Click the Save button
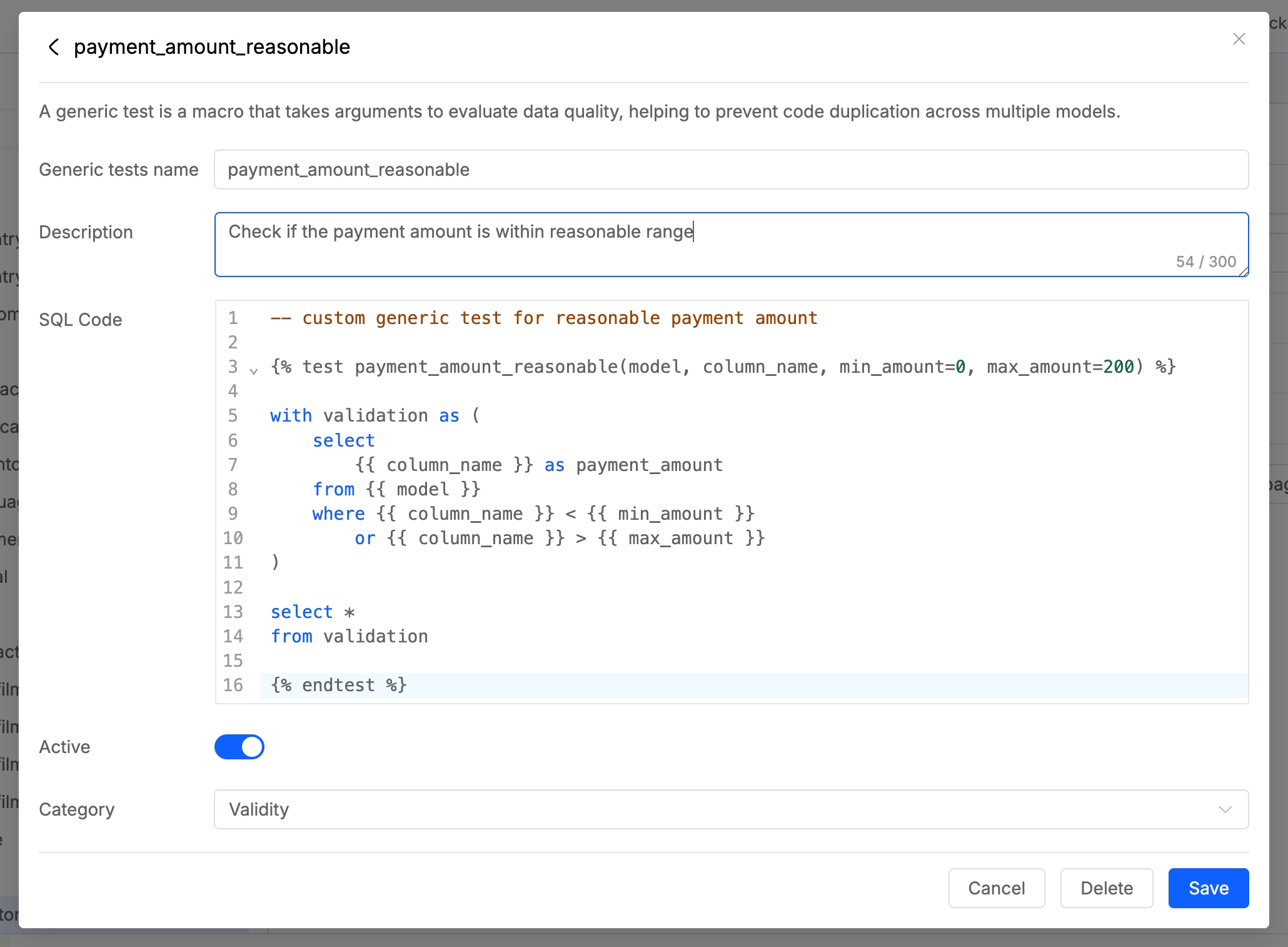The width and height of the screenshot is (1288, 947). (1208, 888)
